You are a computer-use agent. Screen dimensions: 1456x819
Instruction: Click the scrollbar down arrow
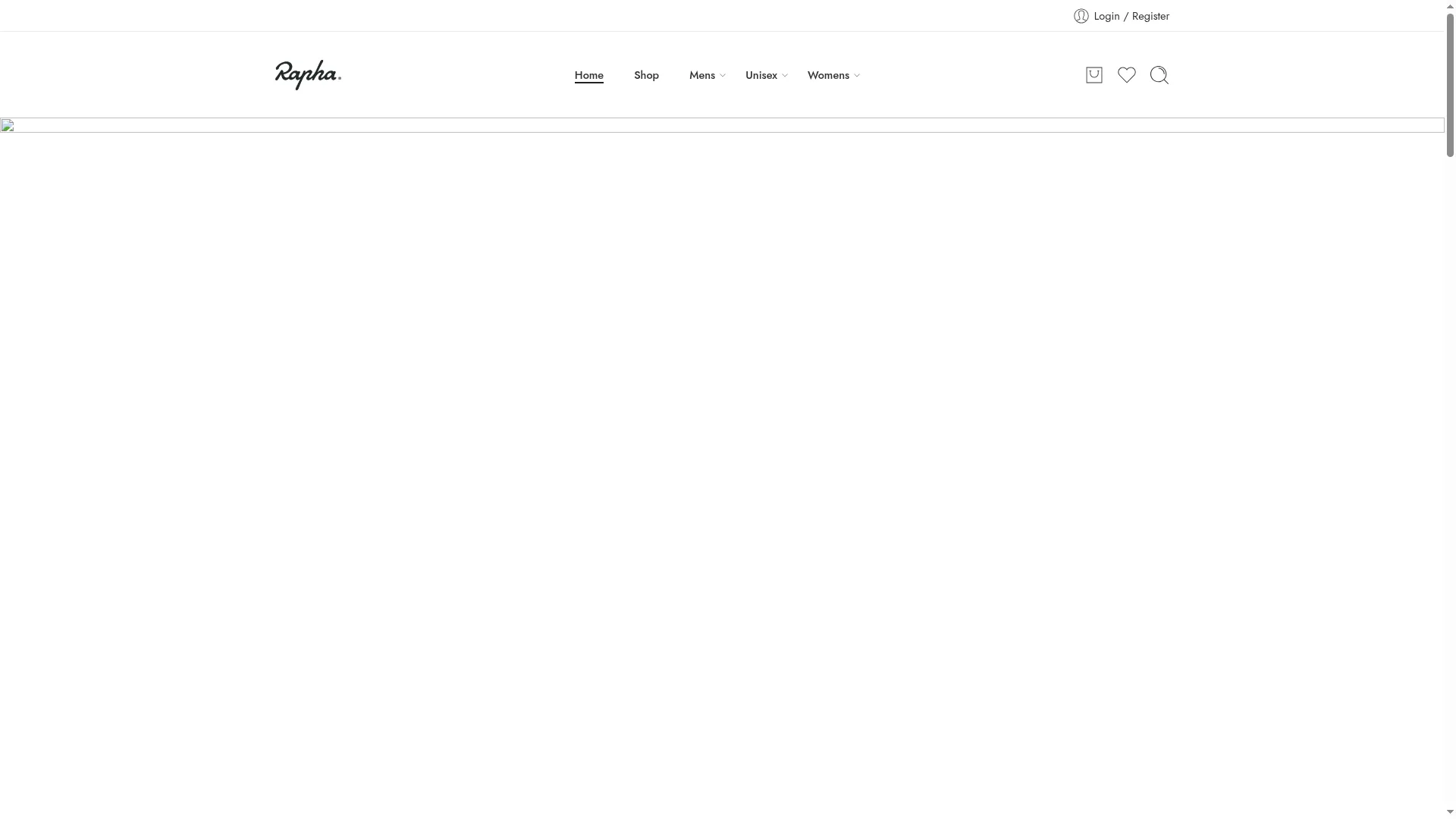1450,813
